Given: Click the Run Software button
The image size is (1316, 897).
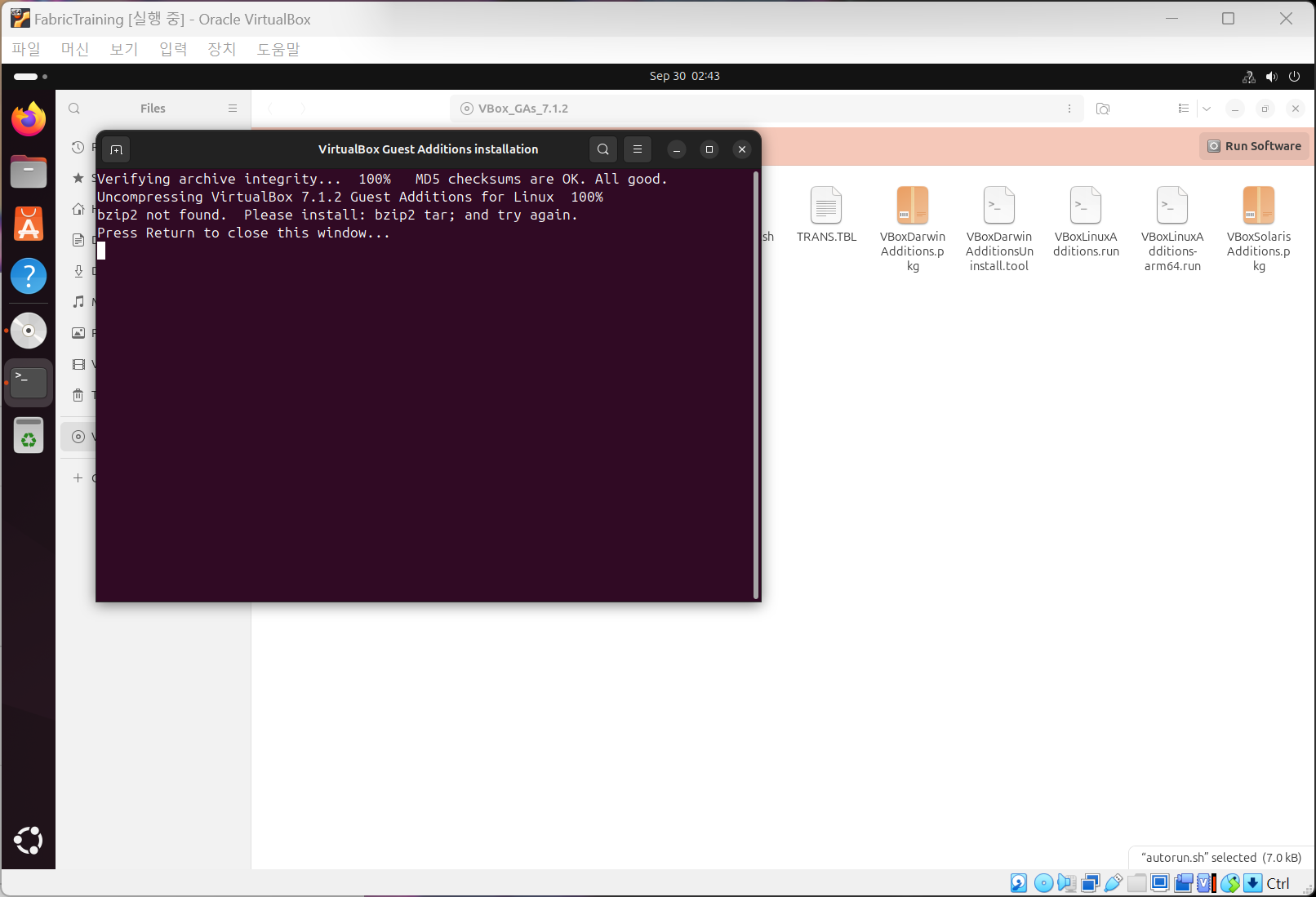Looking at the screenshot, I should 1255,146.
